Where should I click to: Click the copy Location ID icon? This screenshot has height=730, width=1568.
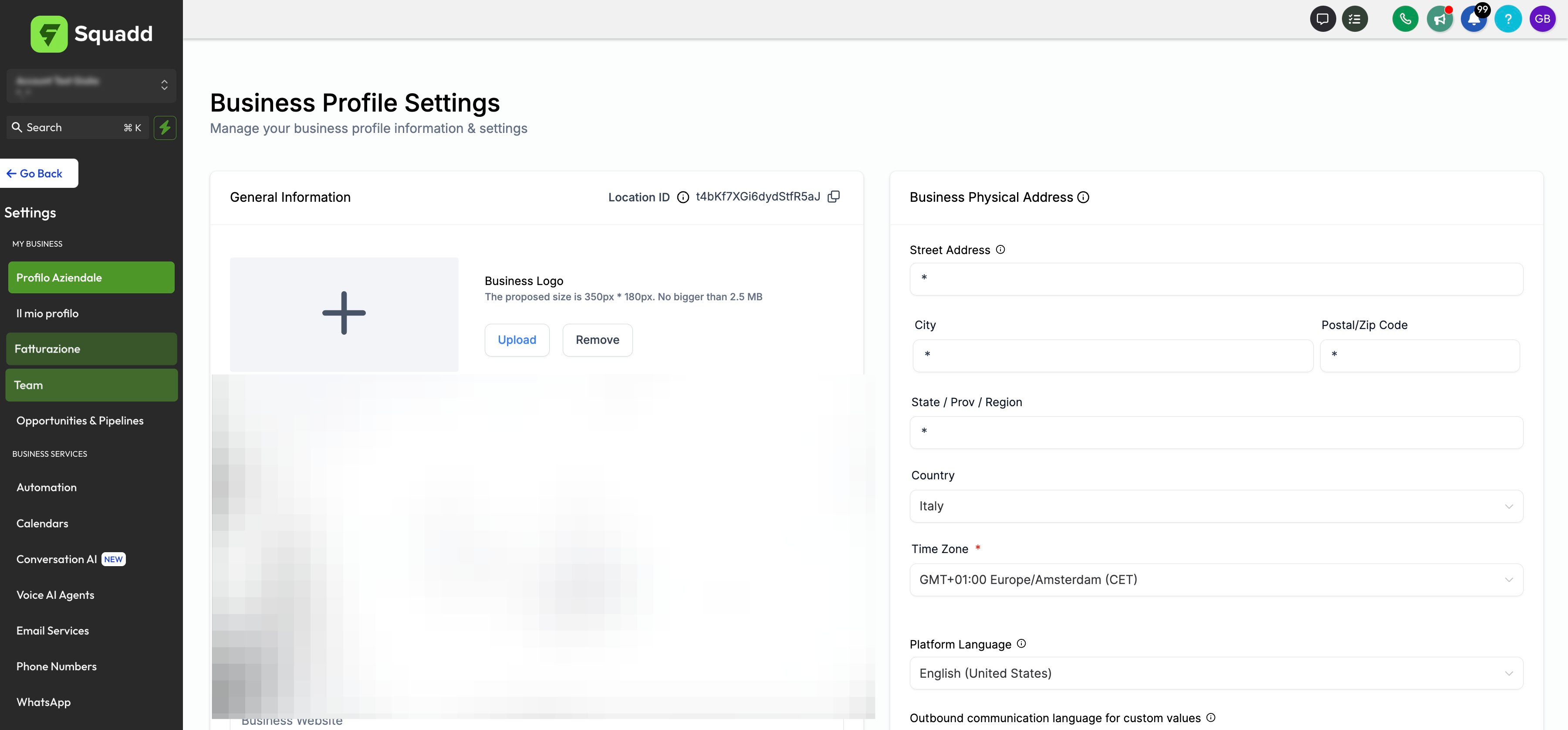click(833, 197)
